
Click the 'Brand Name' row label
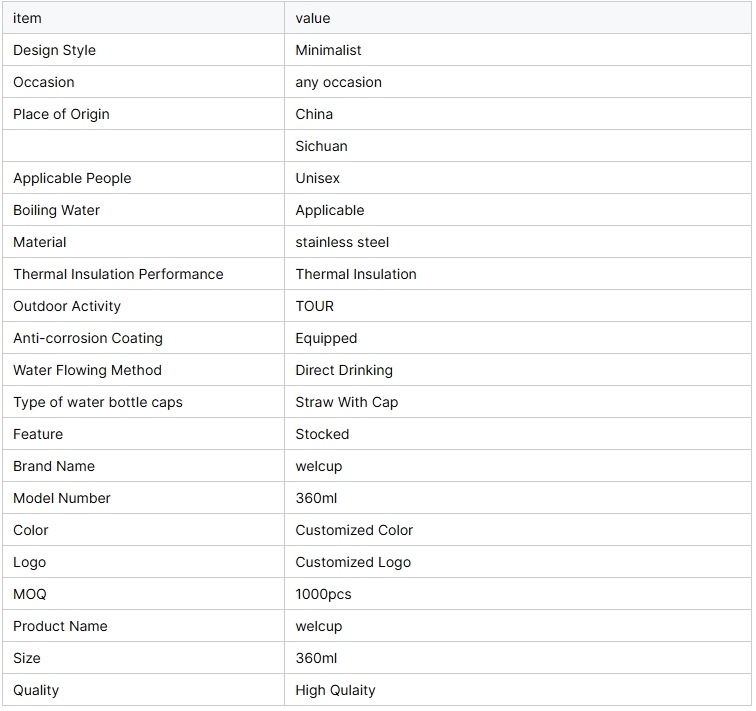[x=54, y=466]
